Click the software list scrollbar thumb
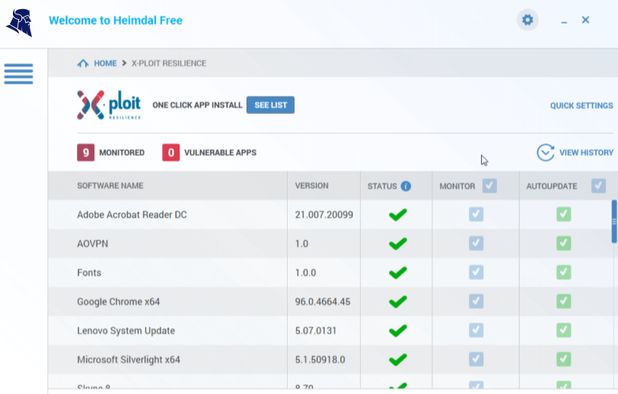The image size is (618, 394). 614,221
